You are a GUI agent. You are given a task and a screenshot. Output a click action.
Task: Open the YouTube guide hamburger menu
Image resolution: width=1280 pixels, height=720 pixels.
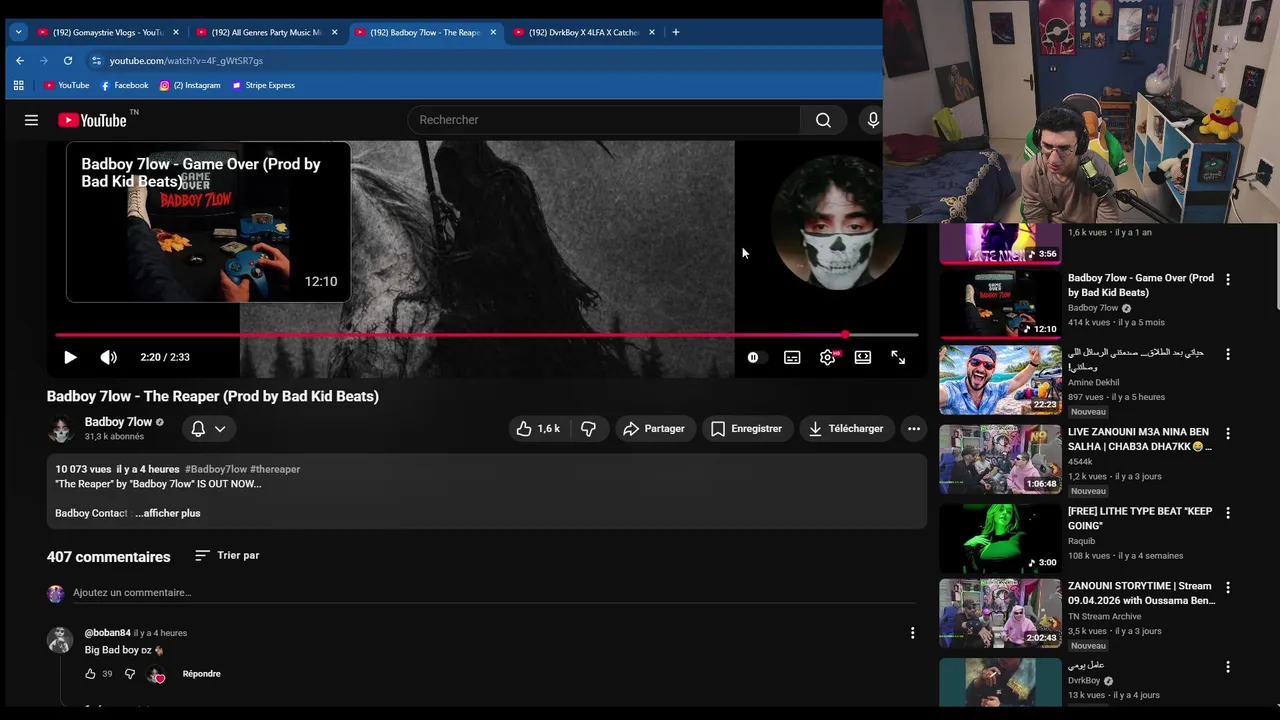click(31, 120)
